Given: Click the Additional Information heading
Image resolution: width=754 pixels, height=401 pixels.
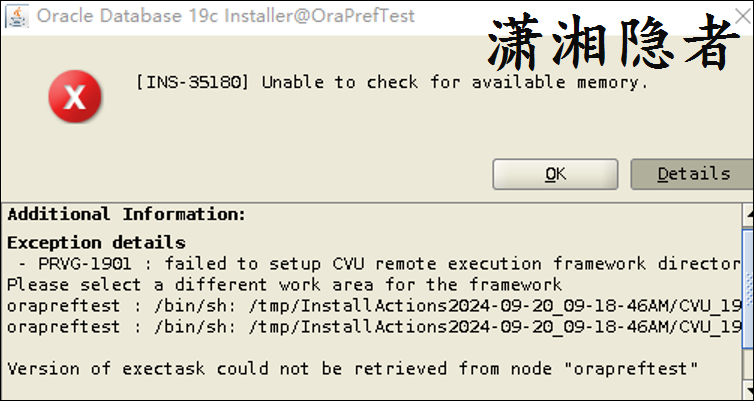Looking at the screenshot, I should coord(126,214).
